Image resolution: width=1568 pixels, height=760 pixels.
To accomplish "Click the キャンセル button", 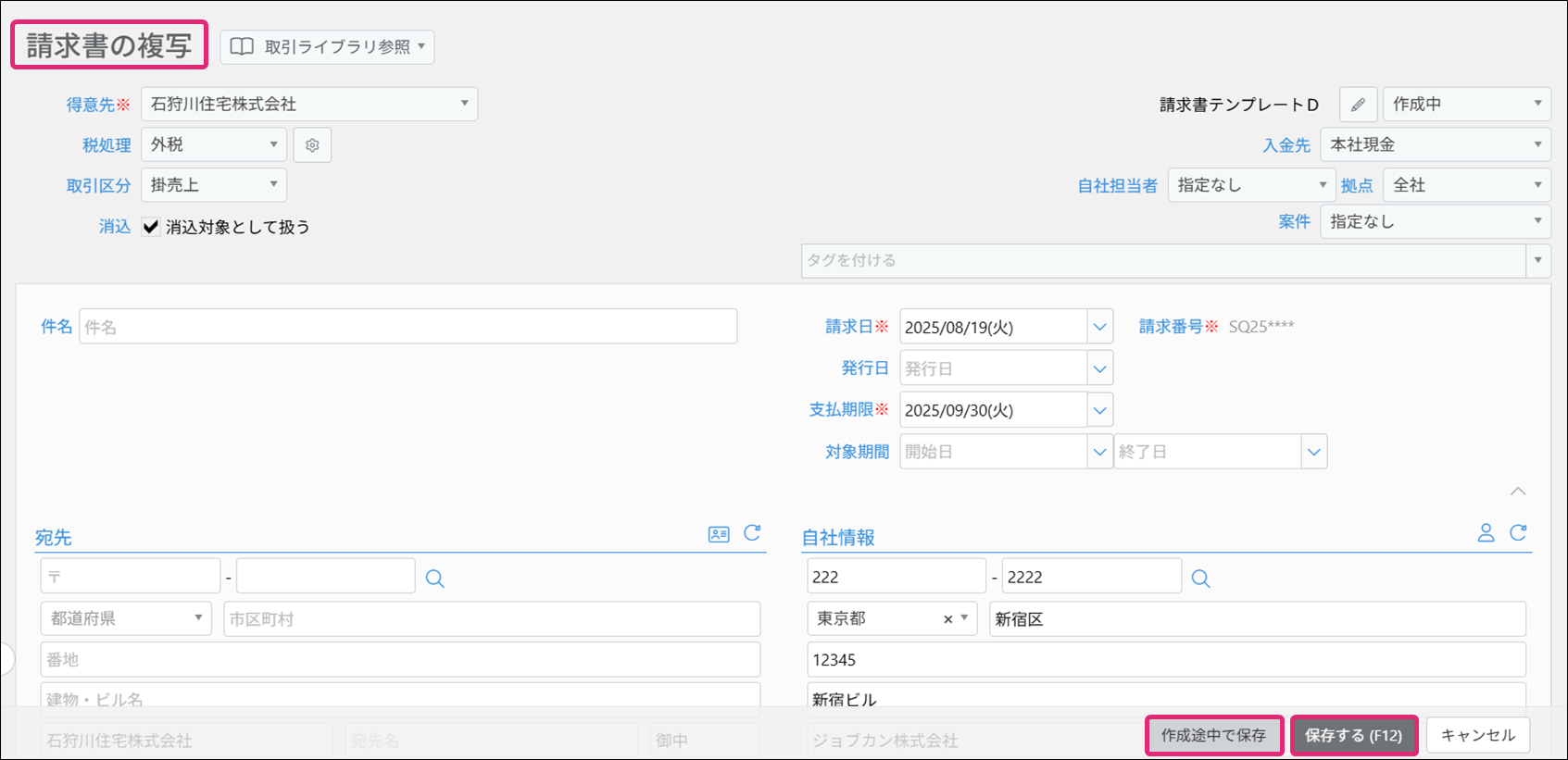I will [x=1477, y=735].
